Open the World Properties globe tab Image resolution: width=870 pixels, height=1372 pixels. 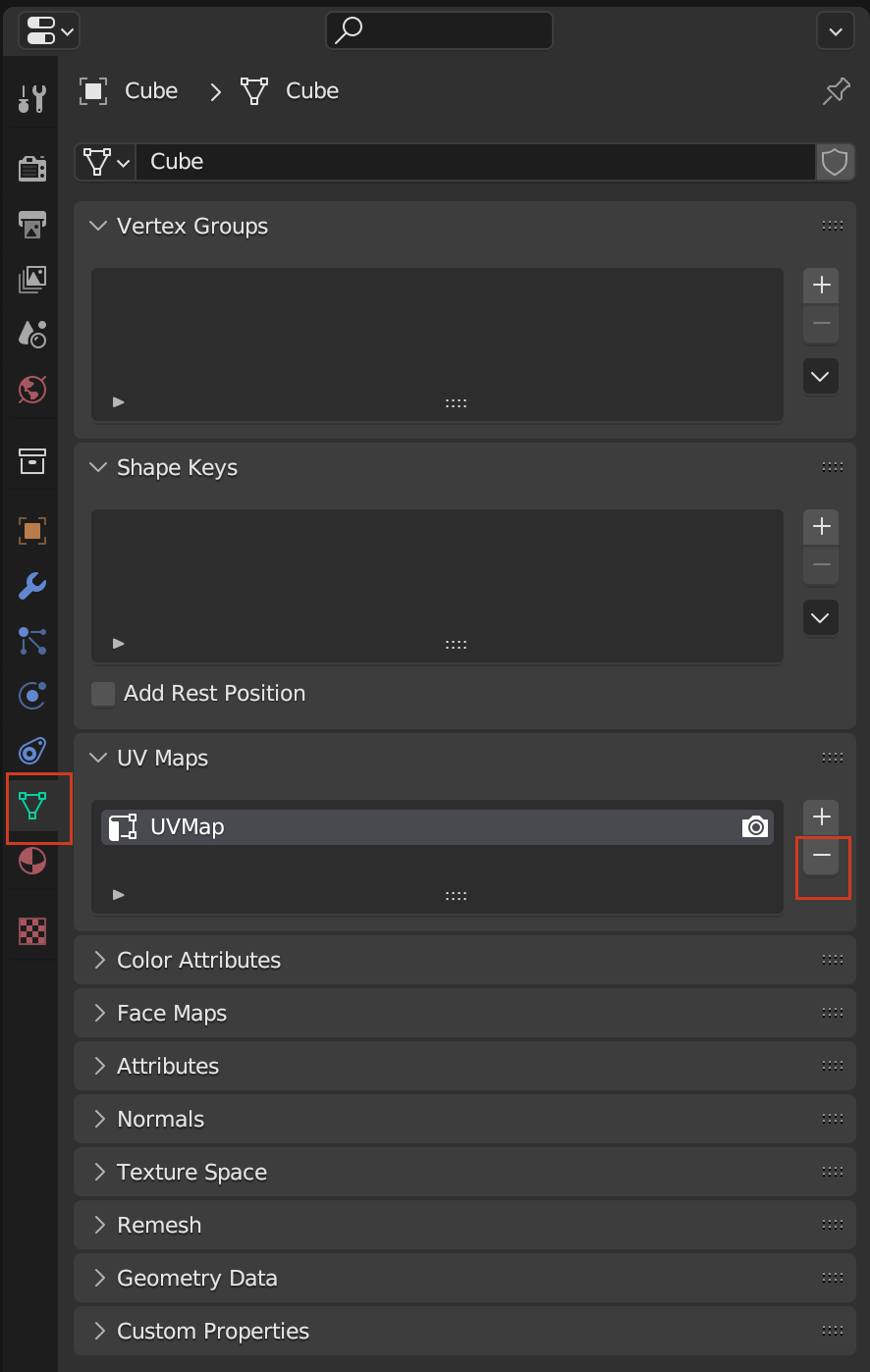point(31,390)
